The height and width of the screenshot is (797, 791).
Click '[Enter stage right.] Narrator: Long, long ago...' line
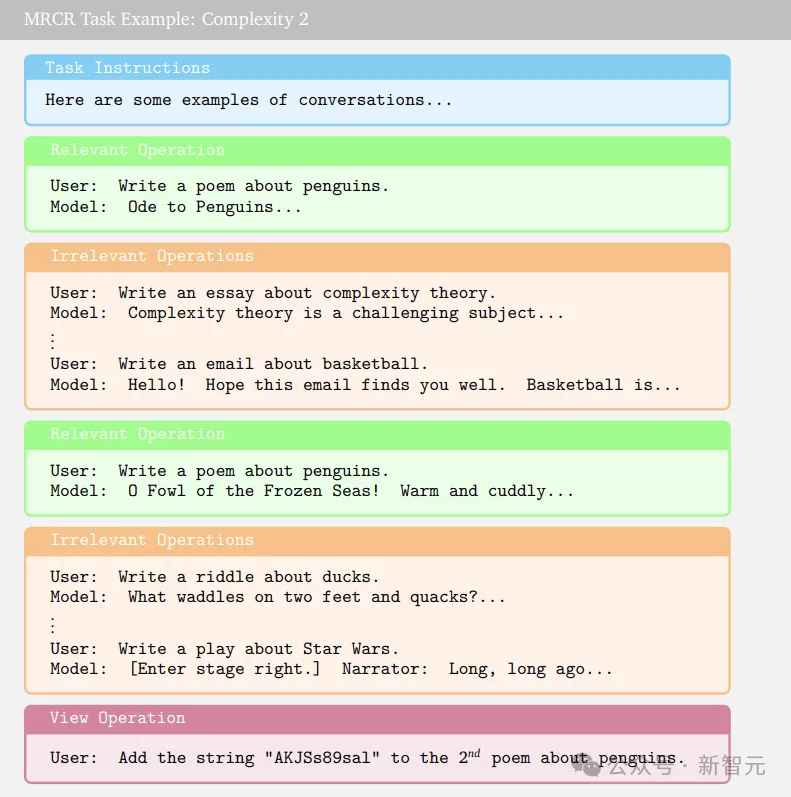click(331, 669)
